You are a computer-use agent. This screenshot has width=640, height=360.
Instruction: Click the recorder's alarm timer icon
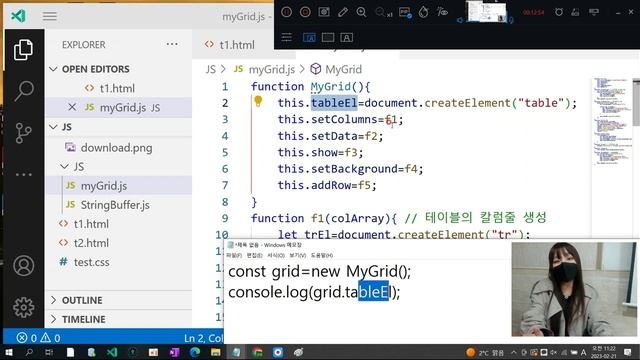(559, 12)
